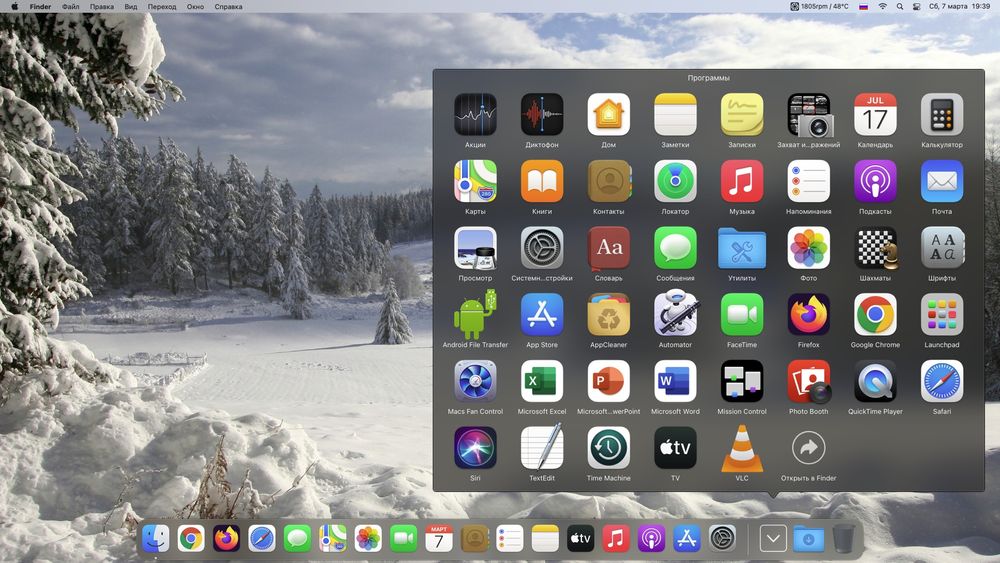Launch Microsoft PowerPoint
This screenshot has width=1000, height=563.
pos(608,381)
